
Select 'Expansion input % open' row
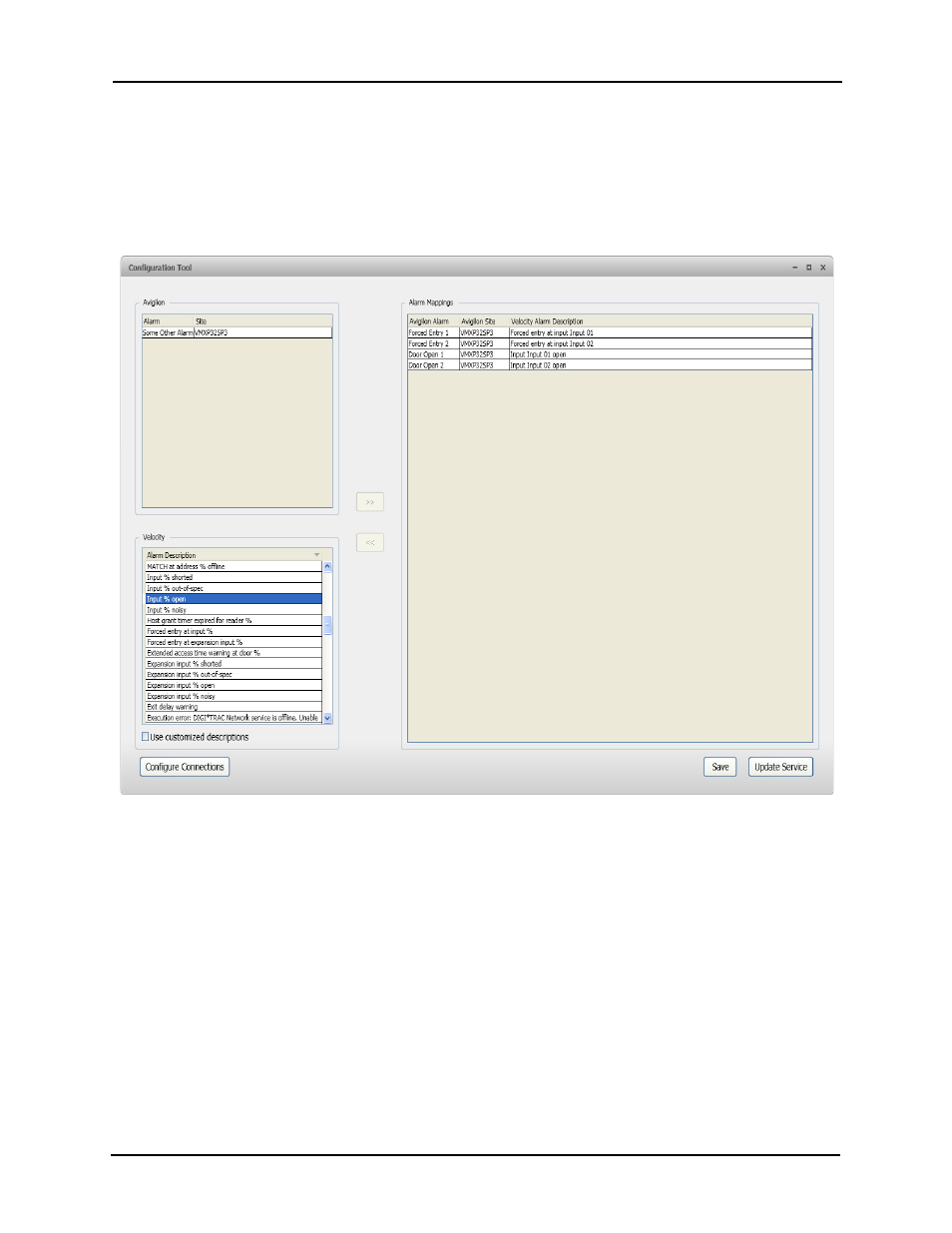(x=233, y=685)
